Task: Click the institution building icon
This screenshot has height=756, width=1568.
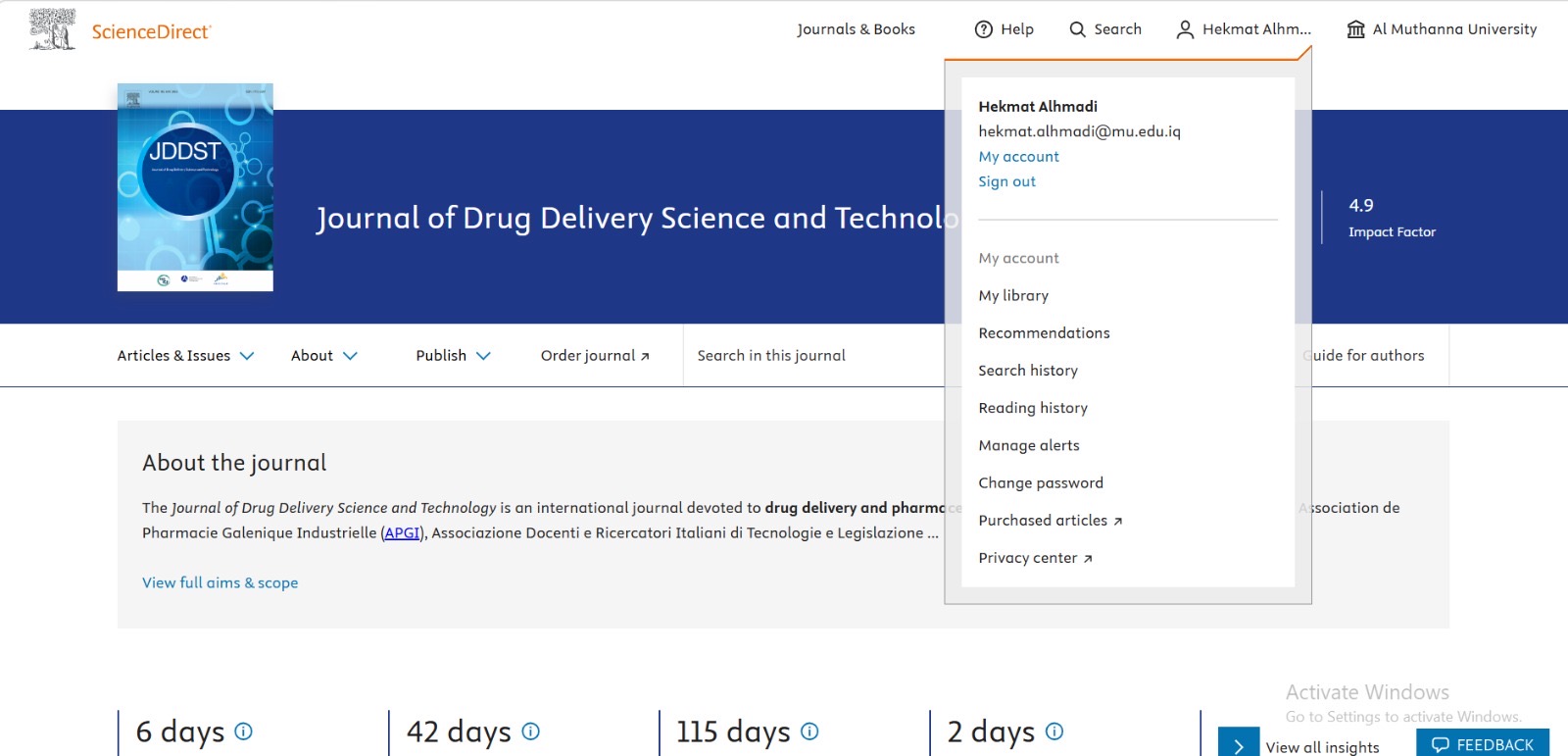Action: tap(1355, 29)
